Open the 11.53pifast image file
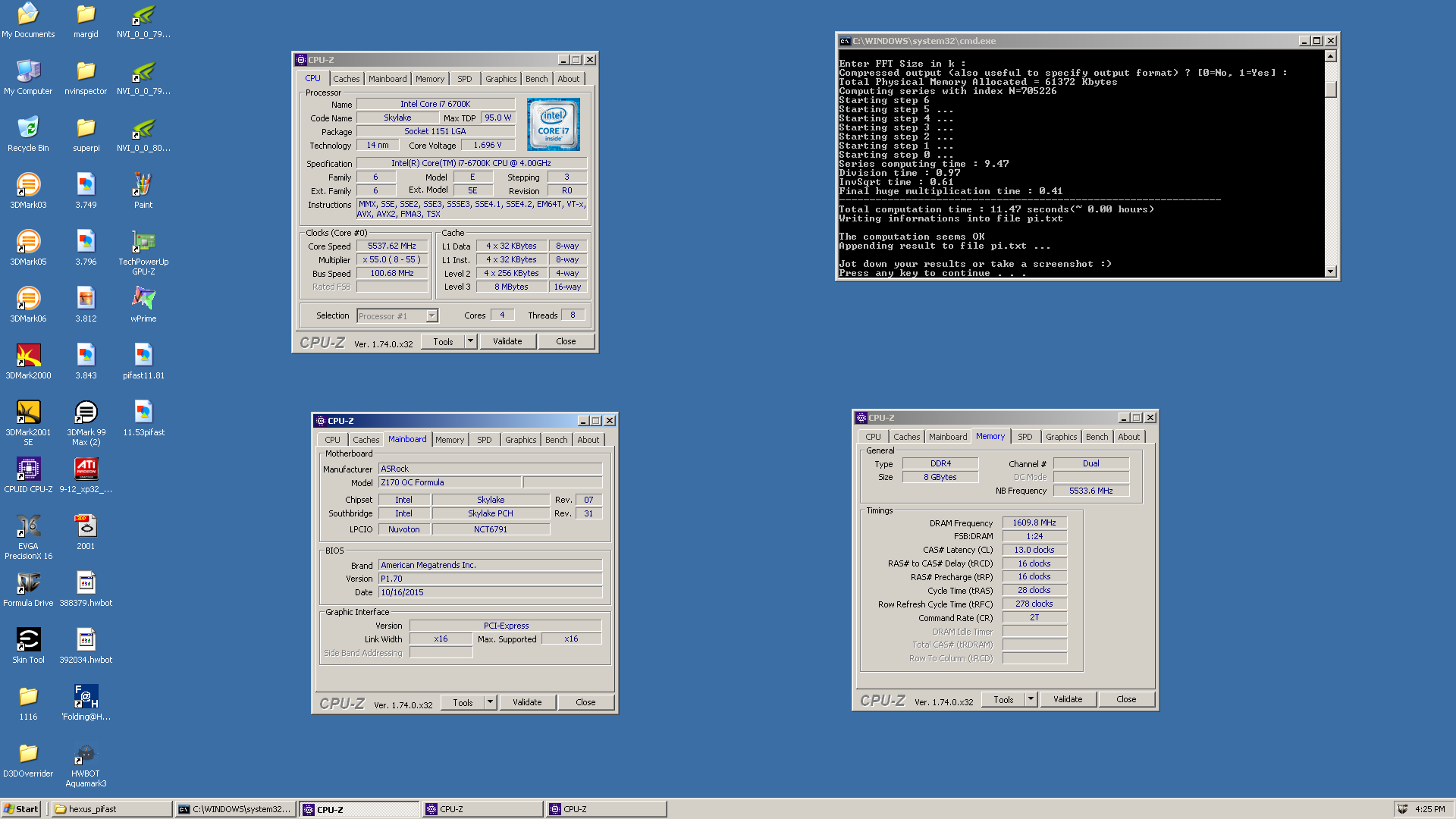Viewport: 1456px width, 819px height. (143, 419)
